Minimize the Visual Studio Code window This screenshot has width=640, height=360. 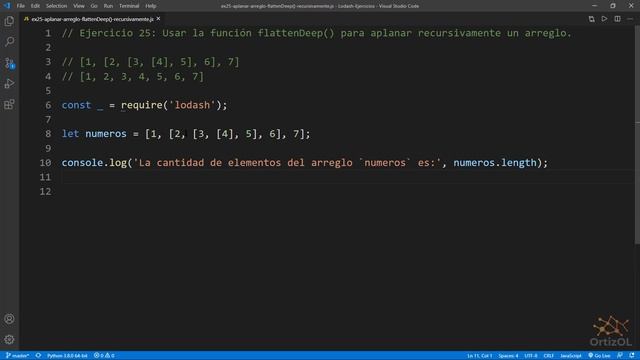click(x=594, y=6)
